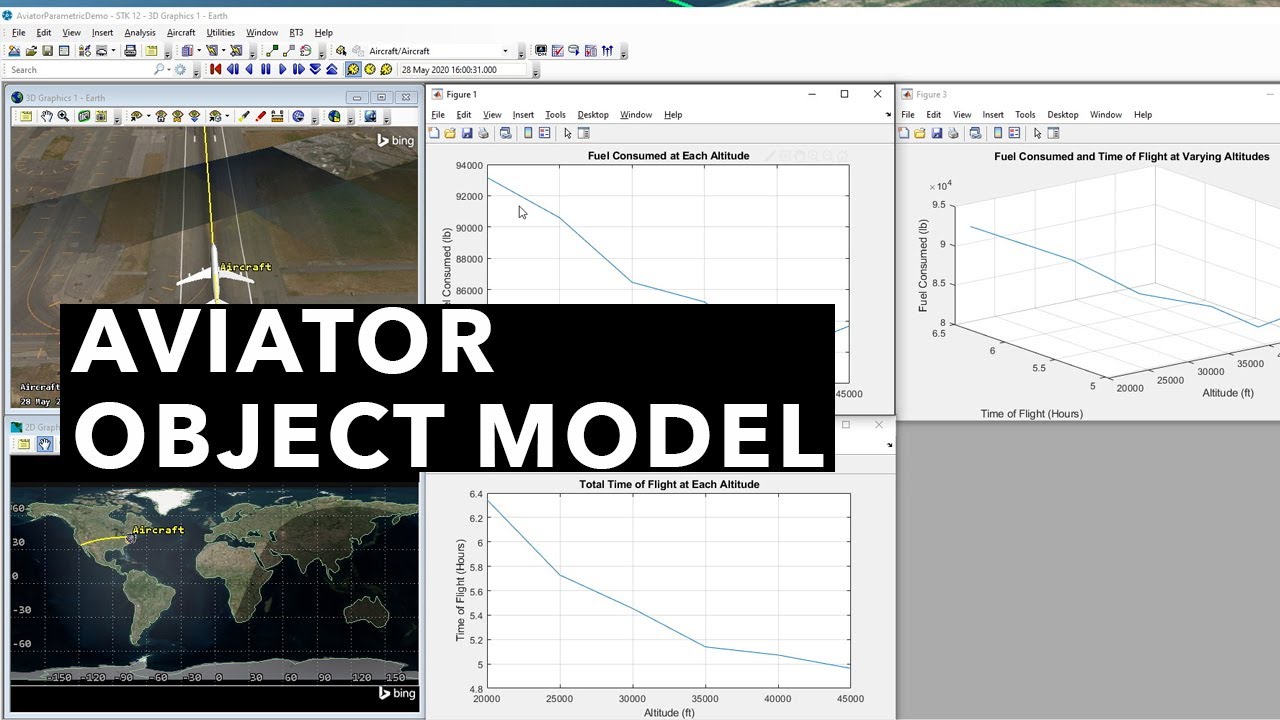
Task: Click Open File icon in Figure 1 toolbar
Action: [x=450, y=132]
